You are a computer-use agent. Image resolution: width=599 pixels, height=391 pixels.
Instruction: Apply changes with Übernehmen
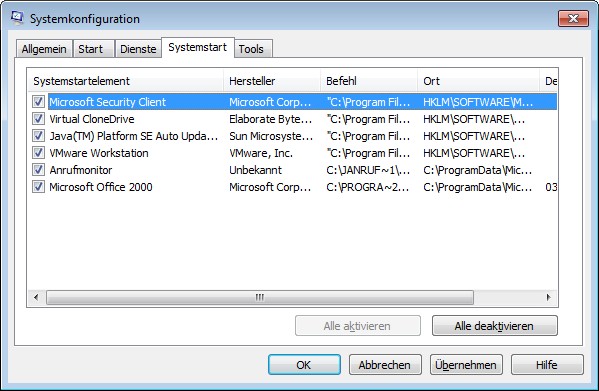click(466, 365)
